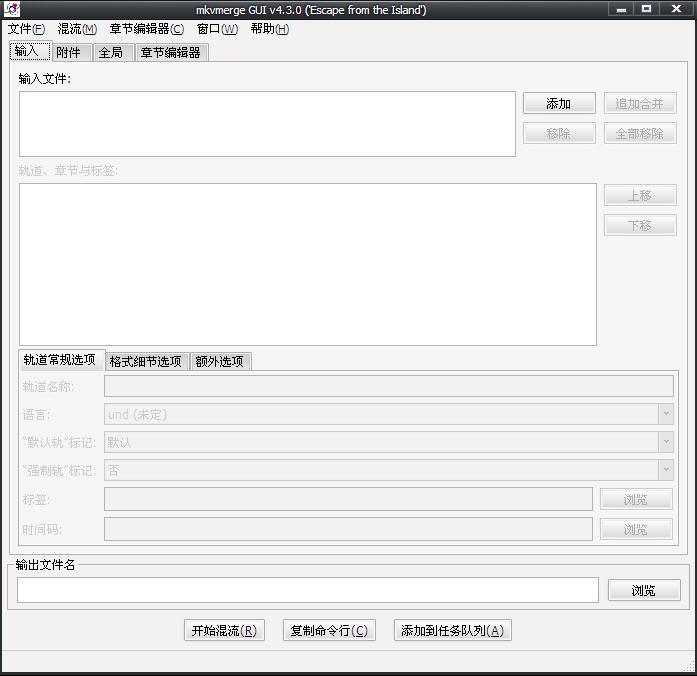The height and width of the screenshot is (676, 697).
Task: Open the 帮助 (Help) menu
Action: point(269,29)
